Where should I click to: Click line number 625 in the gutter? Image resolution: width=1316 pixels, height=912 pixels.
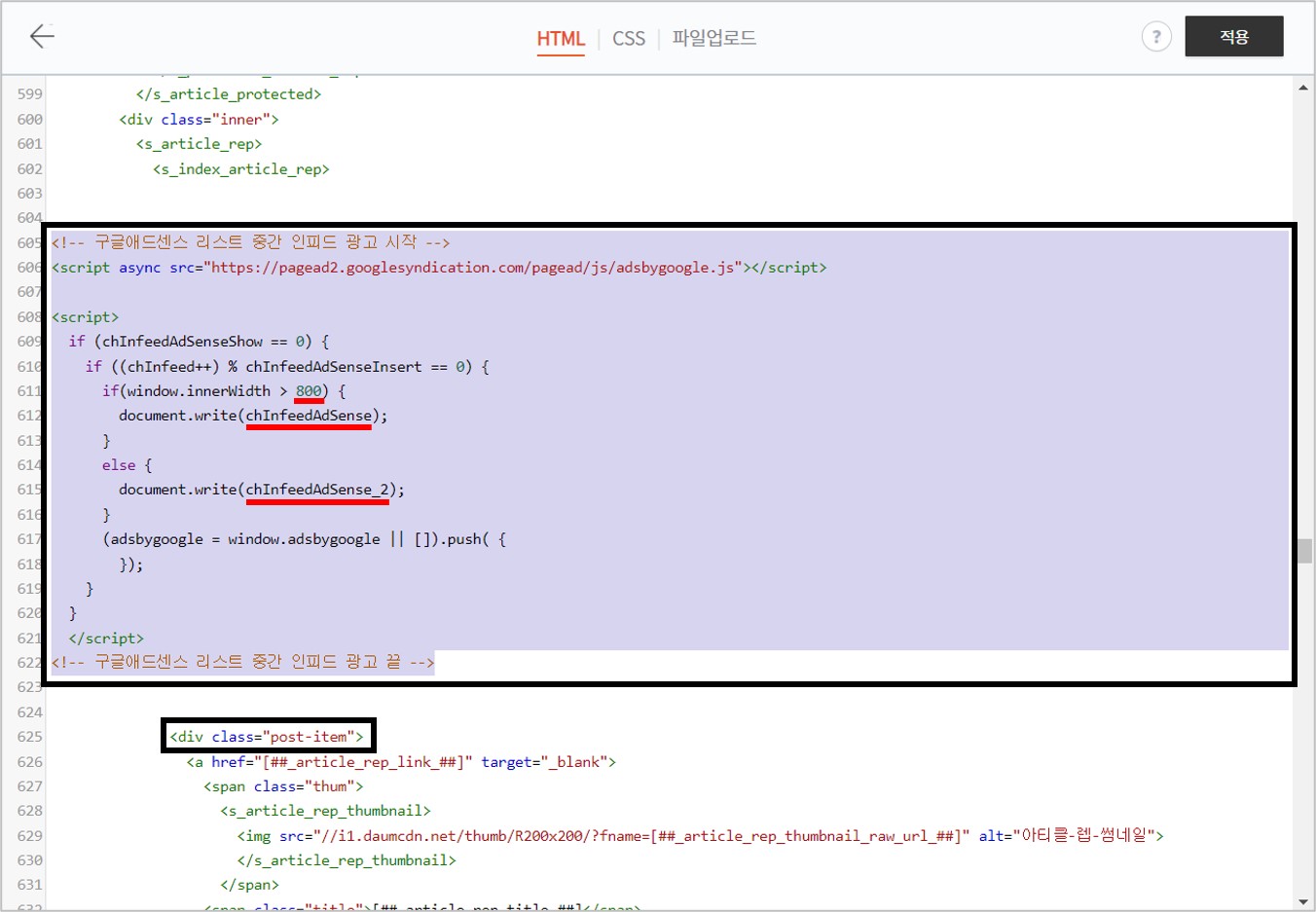(x=29, y=737)
